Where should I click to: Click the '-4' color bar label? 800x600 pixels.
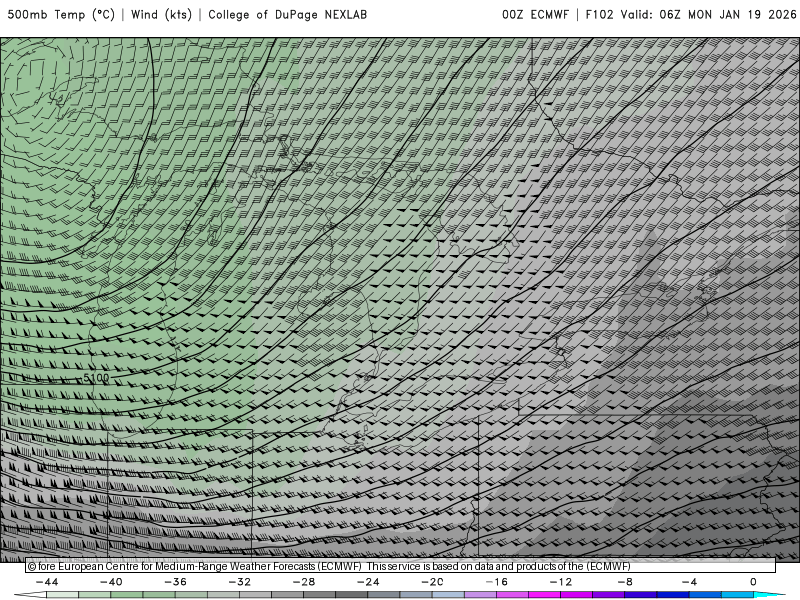pyautogui.click(x=689, y=582)
